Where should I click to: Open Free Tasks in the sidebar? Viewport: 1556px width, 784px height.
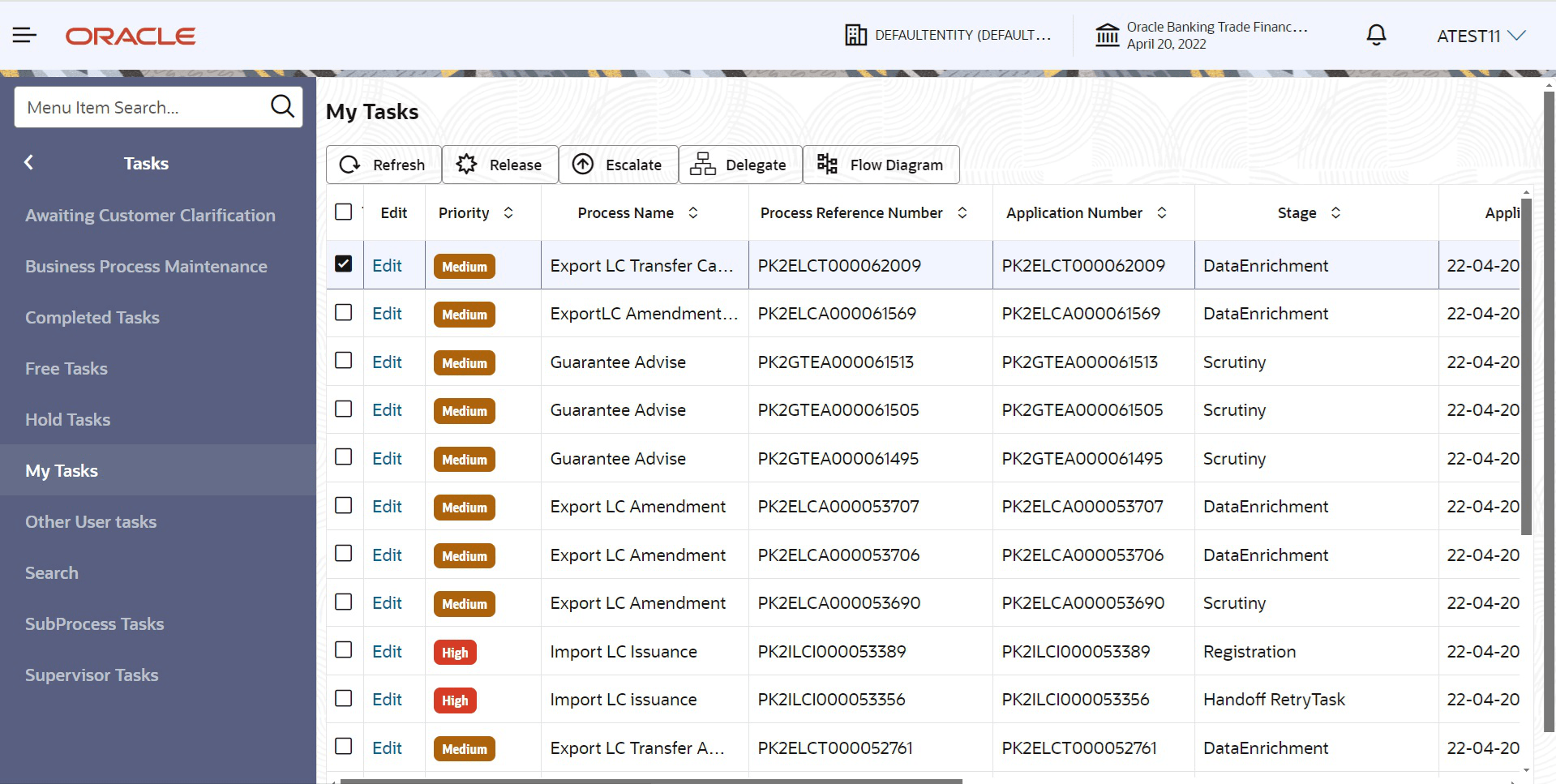point(66,368)
